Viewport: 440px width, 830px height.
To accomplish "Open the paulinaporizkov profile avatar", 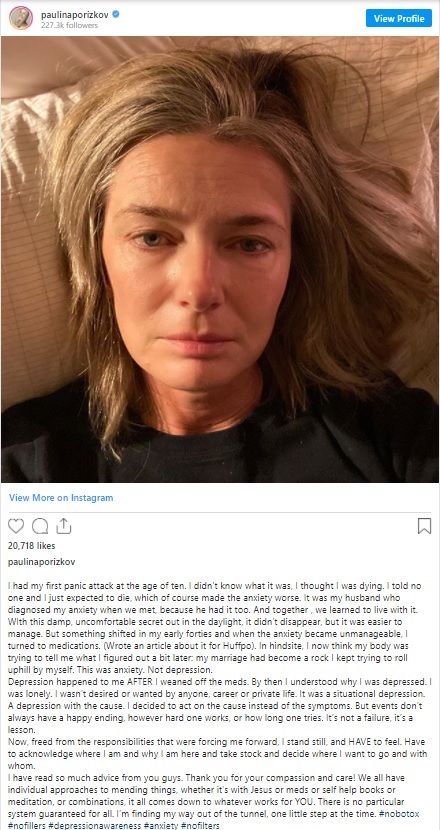I will coord(21,18).
